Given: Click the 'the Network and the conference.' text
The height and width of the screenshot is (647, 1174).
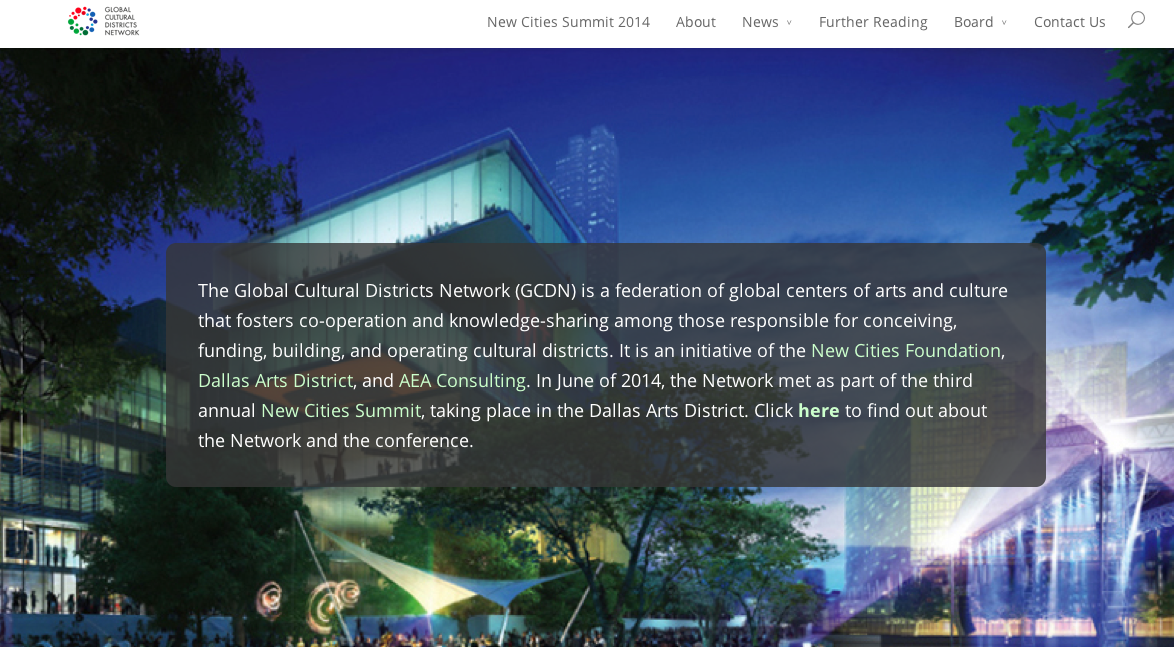Looking at the screenshot, I should (335, 440).
